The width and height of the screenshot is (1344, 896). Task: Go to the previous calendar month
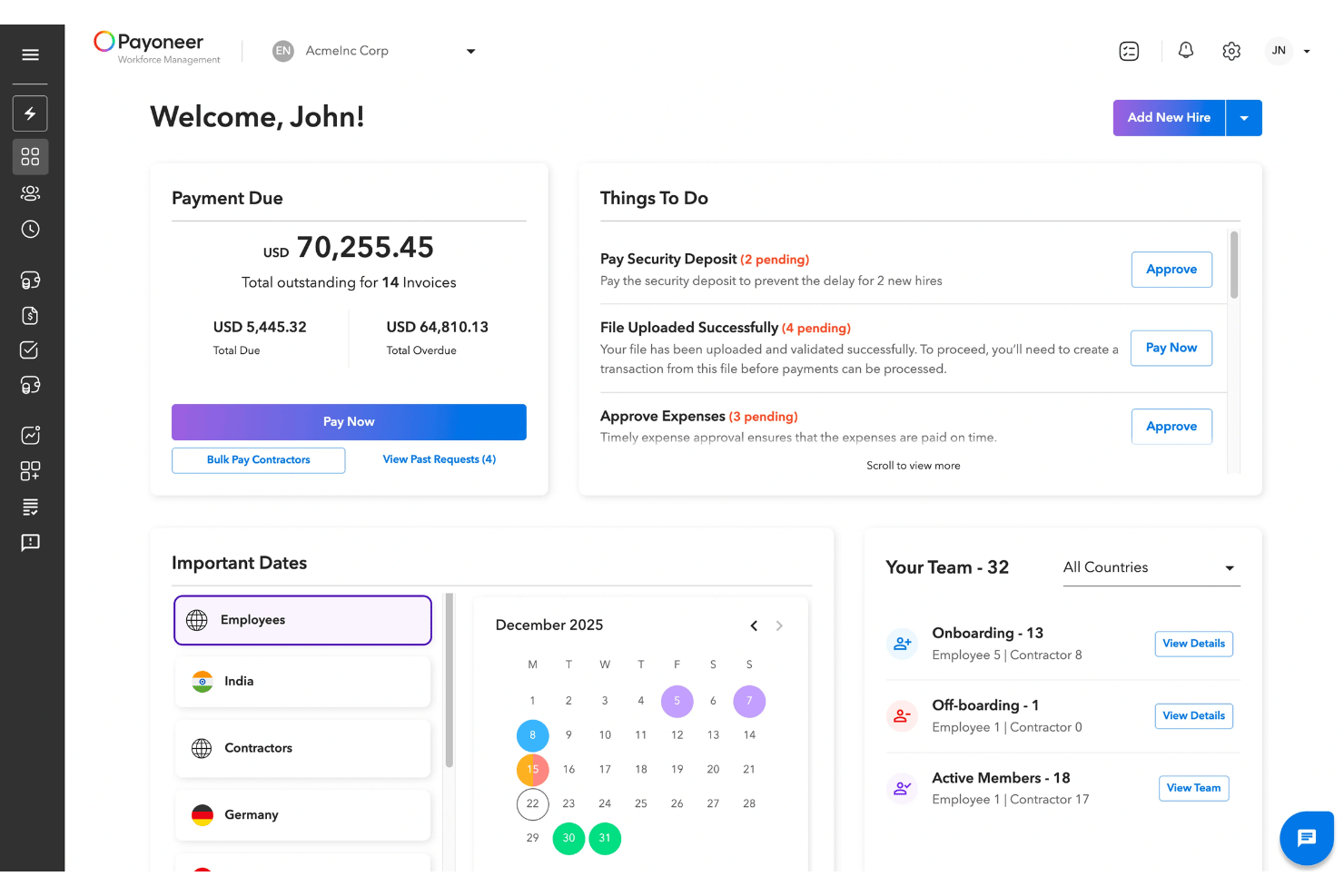[754, 625]
